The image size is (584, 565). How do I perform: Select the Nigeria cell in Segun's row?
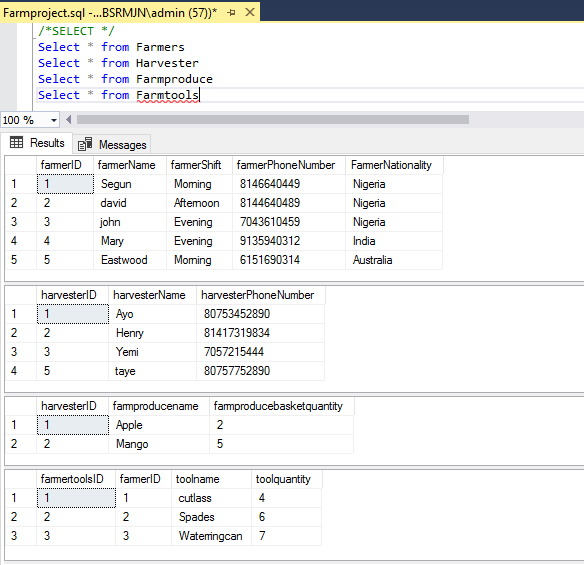tap(394, 184)
